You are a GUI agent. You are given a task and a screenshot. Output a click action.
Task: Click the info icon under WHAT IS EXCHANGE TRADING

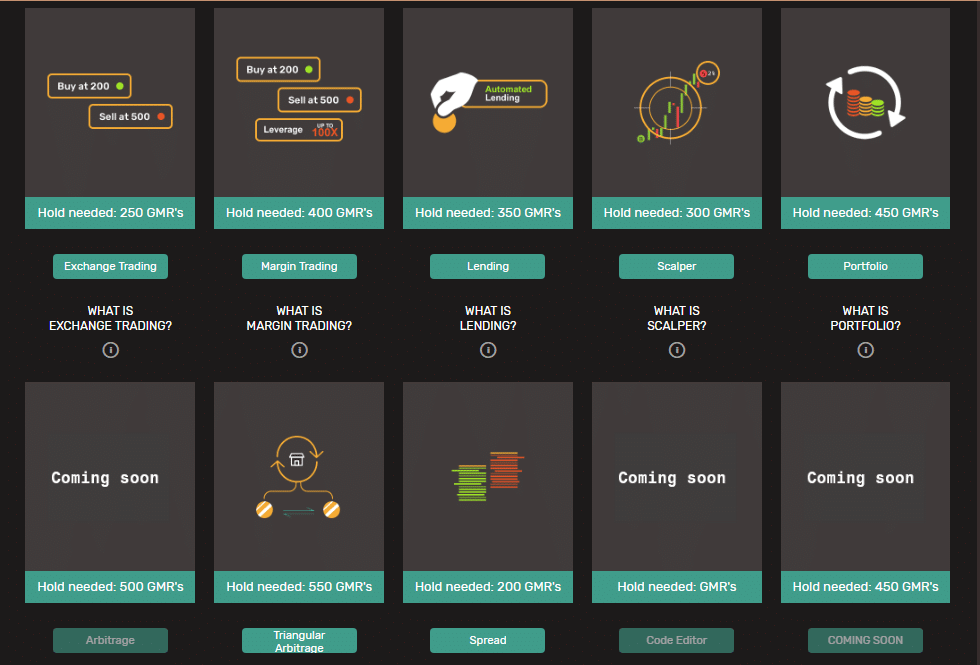(x=110, y=350)
